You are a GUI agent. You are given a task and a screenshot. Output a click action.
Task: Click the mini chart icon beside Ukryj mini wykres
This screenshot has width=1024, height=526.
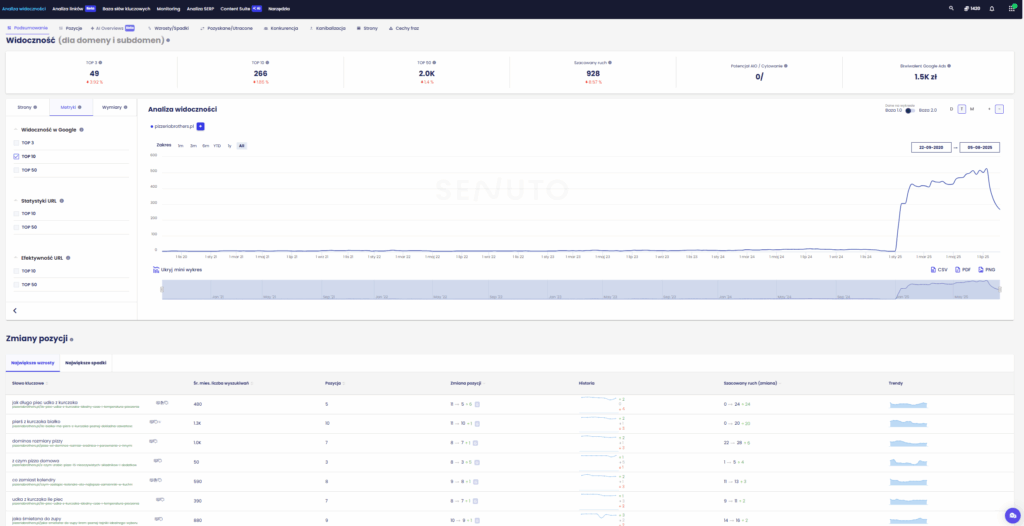coord(155,269)
